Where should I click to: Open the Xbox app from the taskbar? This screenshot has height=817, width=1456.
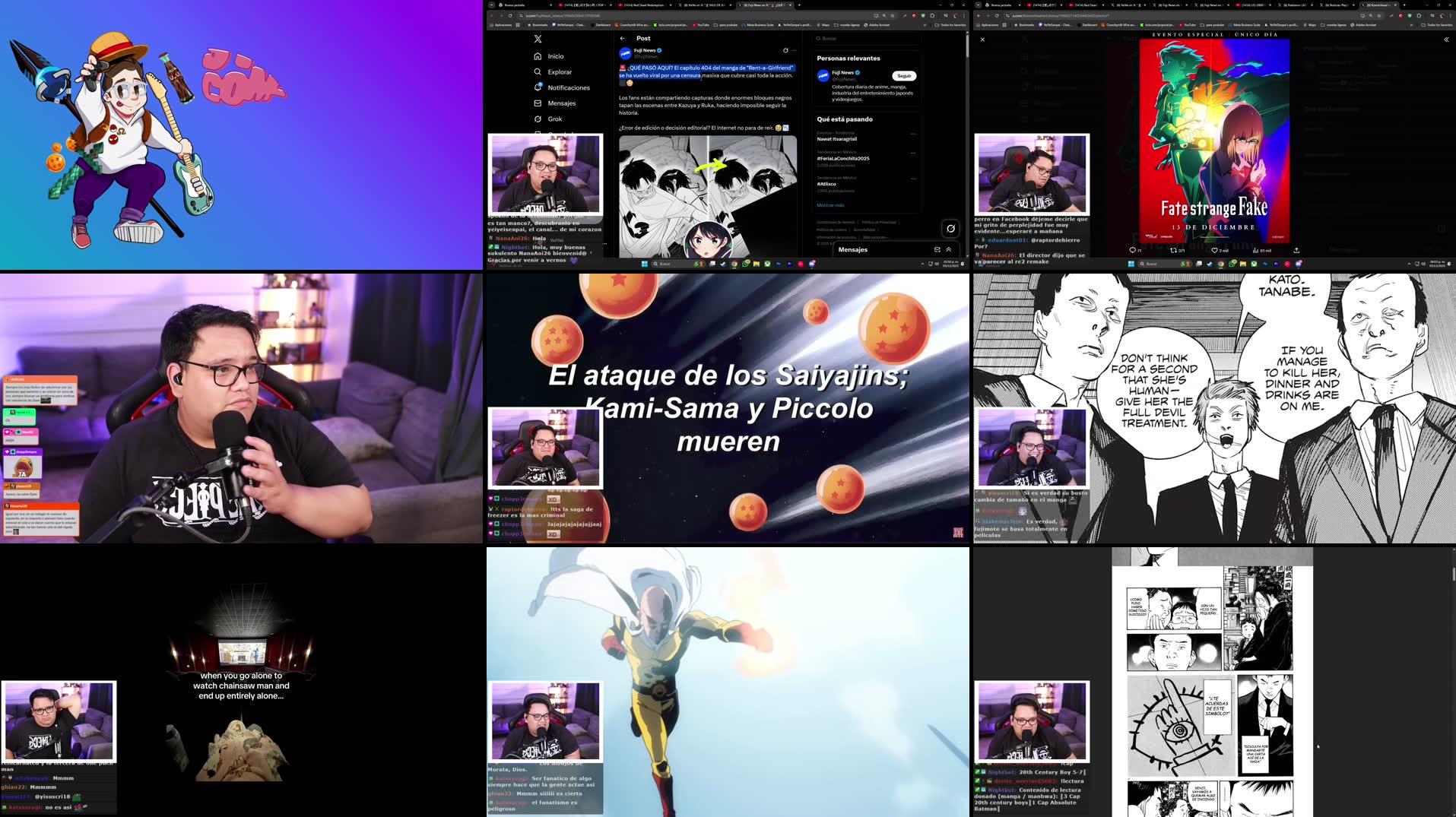point(767,264)
